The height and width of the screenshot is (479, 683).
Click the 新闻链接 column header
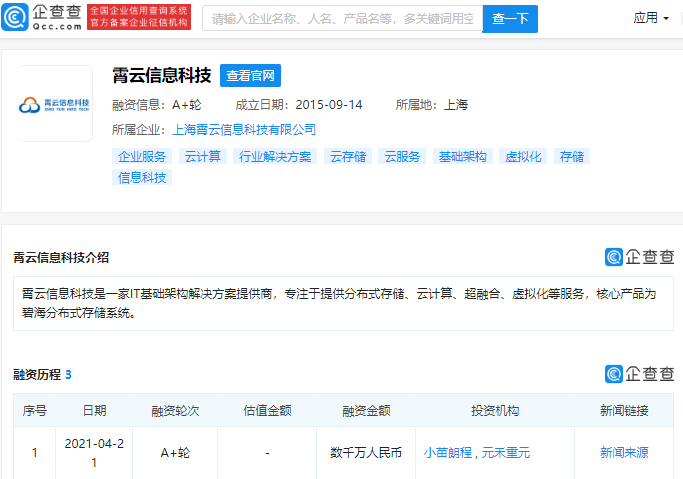click(624, 410)
